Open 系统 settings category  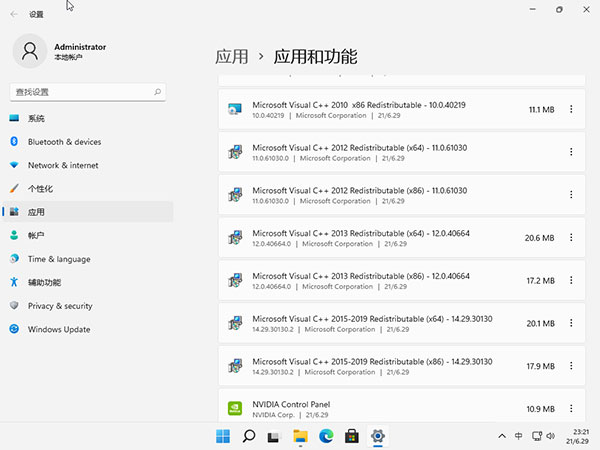coord(88,118)
